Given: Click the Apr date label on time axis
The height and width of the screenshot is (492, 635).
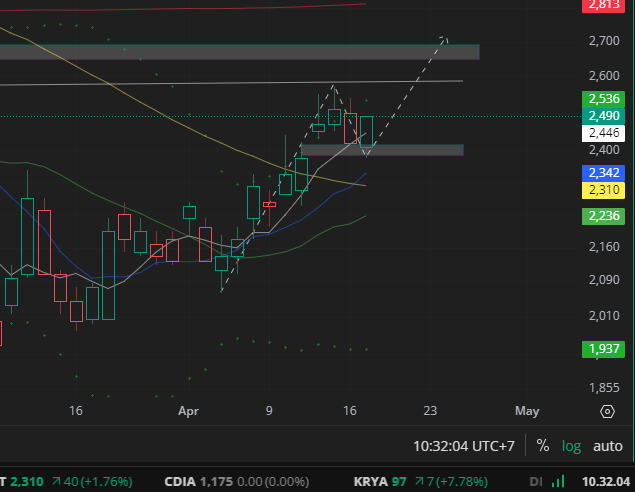Looking at the screenshot, I should click(x=188, y=411).
